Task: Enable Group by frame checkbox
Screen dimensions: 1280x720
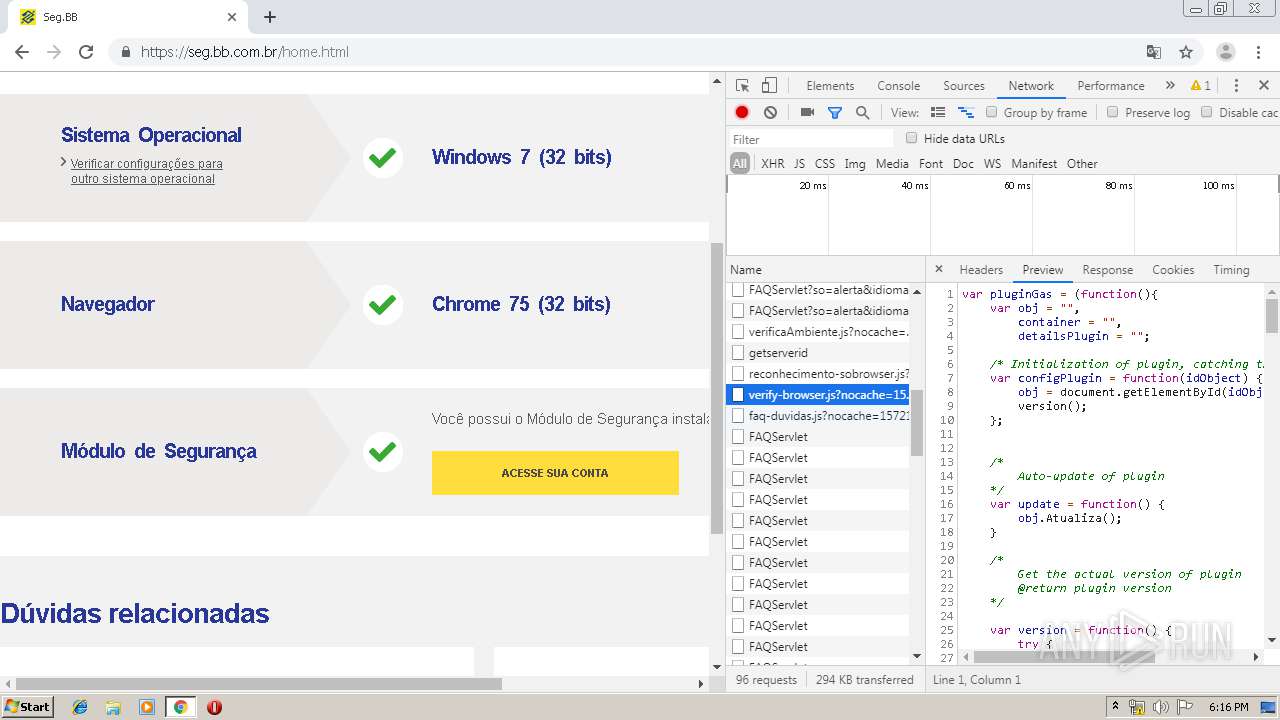Action: 992,112
